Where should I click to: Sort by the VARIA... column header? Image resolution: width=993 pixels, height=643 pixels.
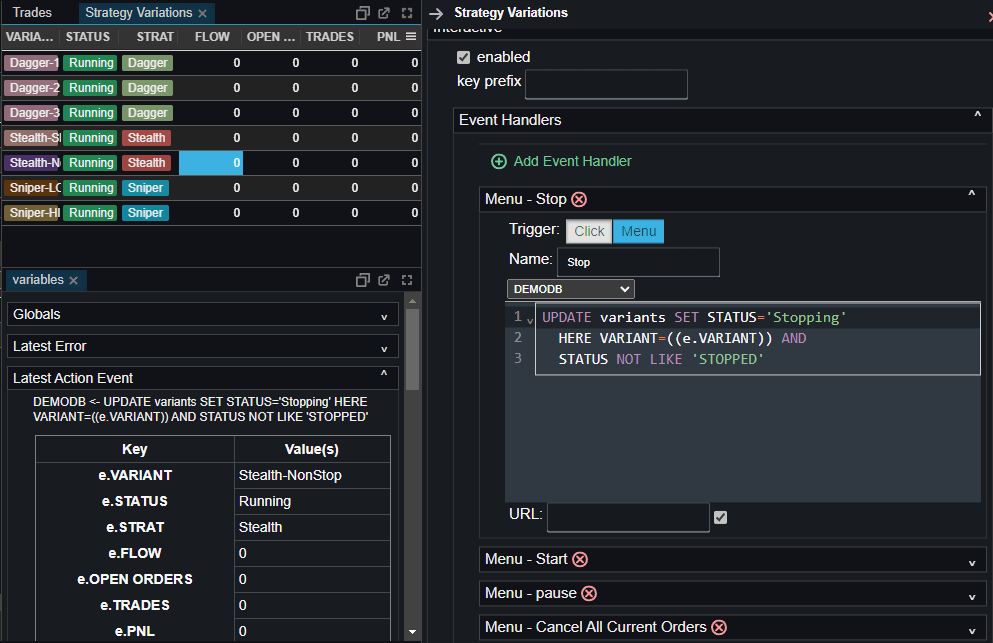pyautogui.click(x=29, y=37)
